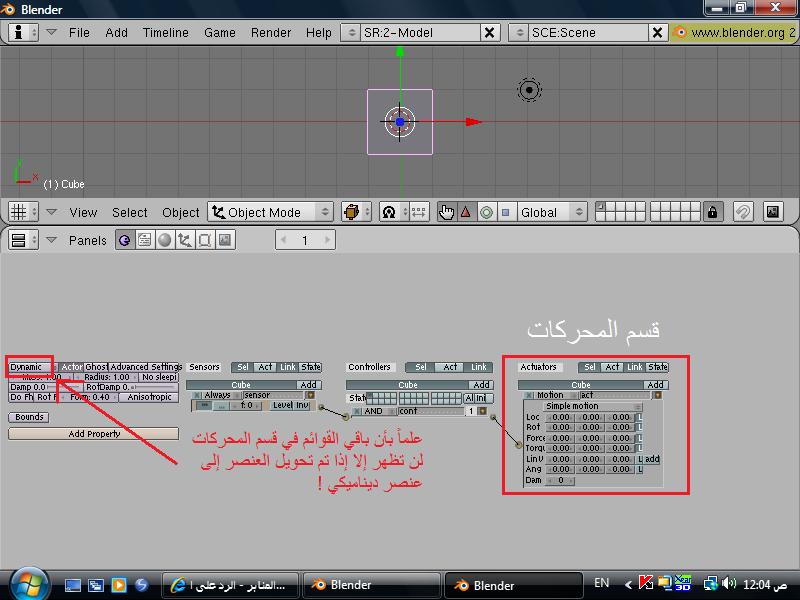Delete the AND controller with X
Screen dimensions: 800x600
click(357, 411)
